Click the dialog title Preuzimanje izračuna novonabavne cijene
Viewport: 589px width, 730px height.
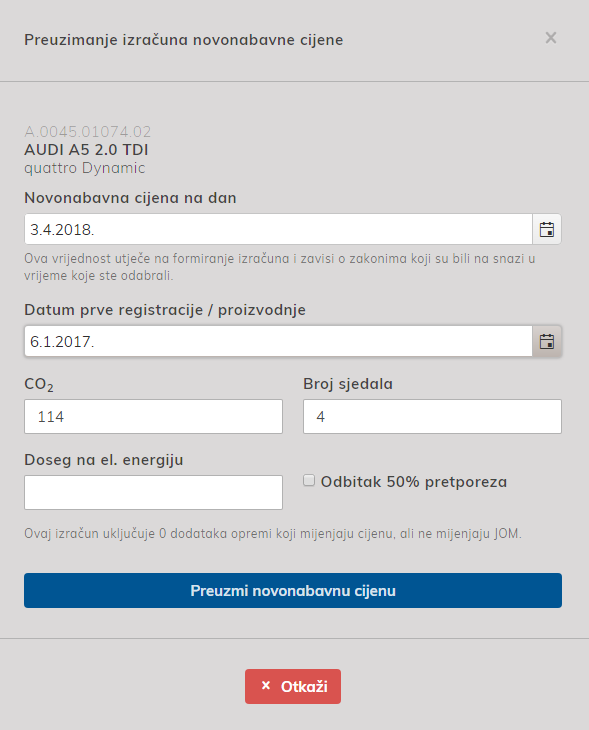pos(183,40)
